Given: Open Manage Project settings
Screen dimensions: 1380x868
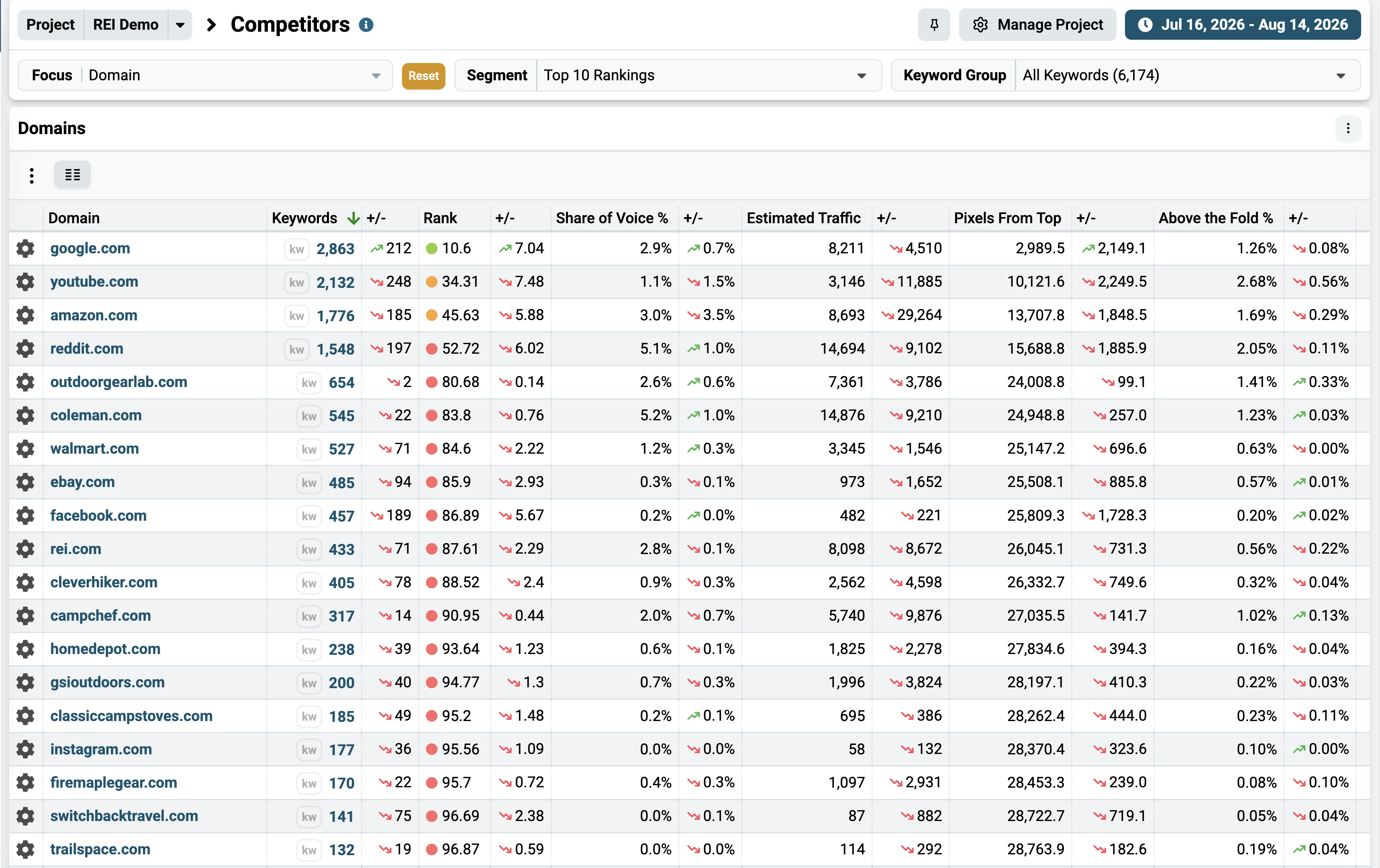Looking at the screenshot, I should [x=1037, y=24].
